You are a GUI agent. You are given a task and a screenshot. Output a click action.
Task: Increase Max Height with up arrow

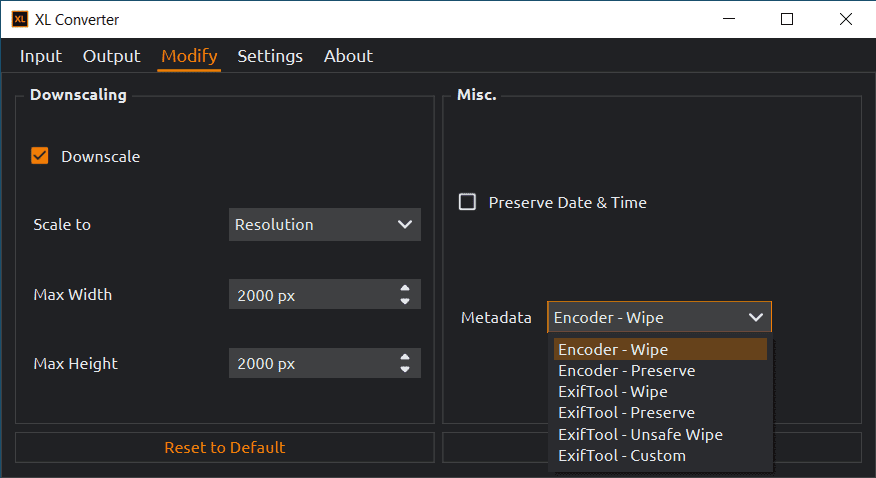coord(405,358)
